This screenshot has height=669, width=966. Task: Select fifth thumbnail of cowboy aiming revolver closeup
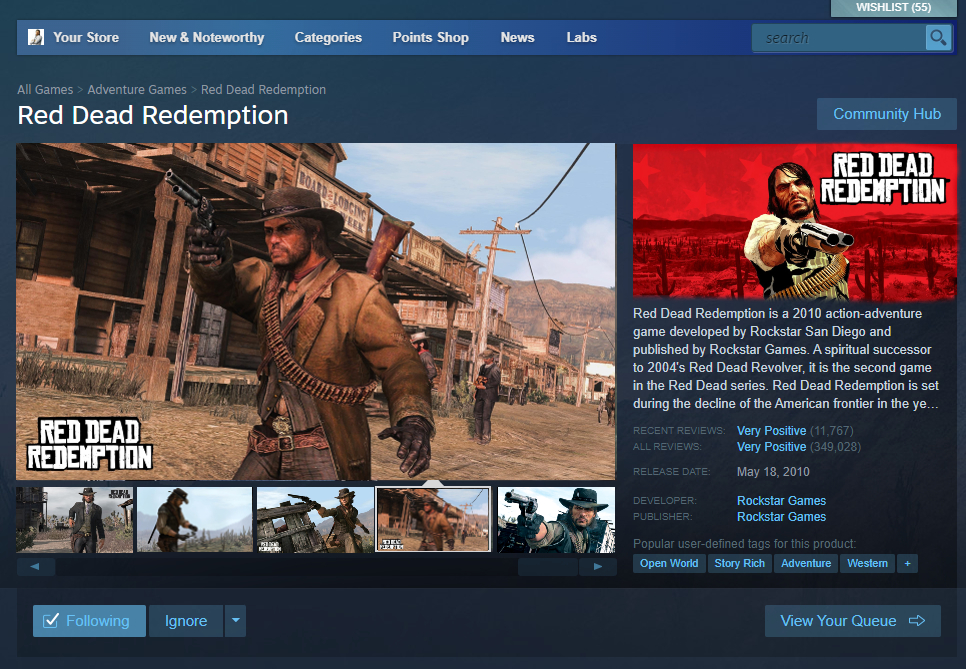point(556,520)
